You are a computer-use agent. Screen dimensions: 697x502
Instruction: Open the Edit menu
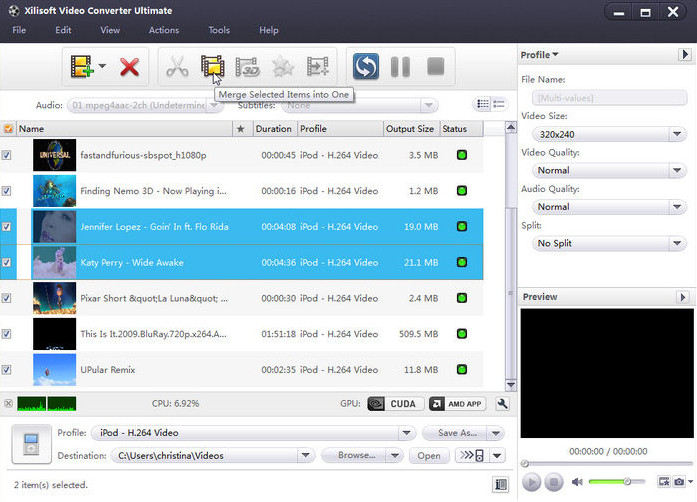[63, 30]
